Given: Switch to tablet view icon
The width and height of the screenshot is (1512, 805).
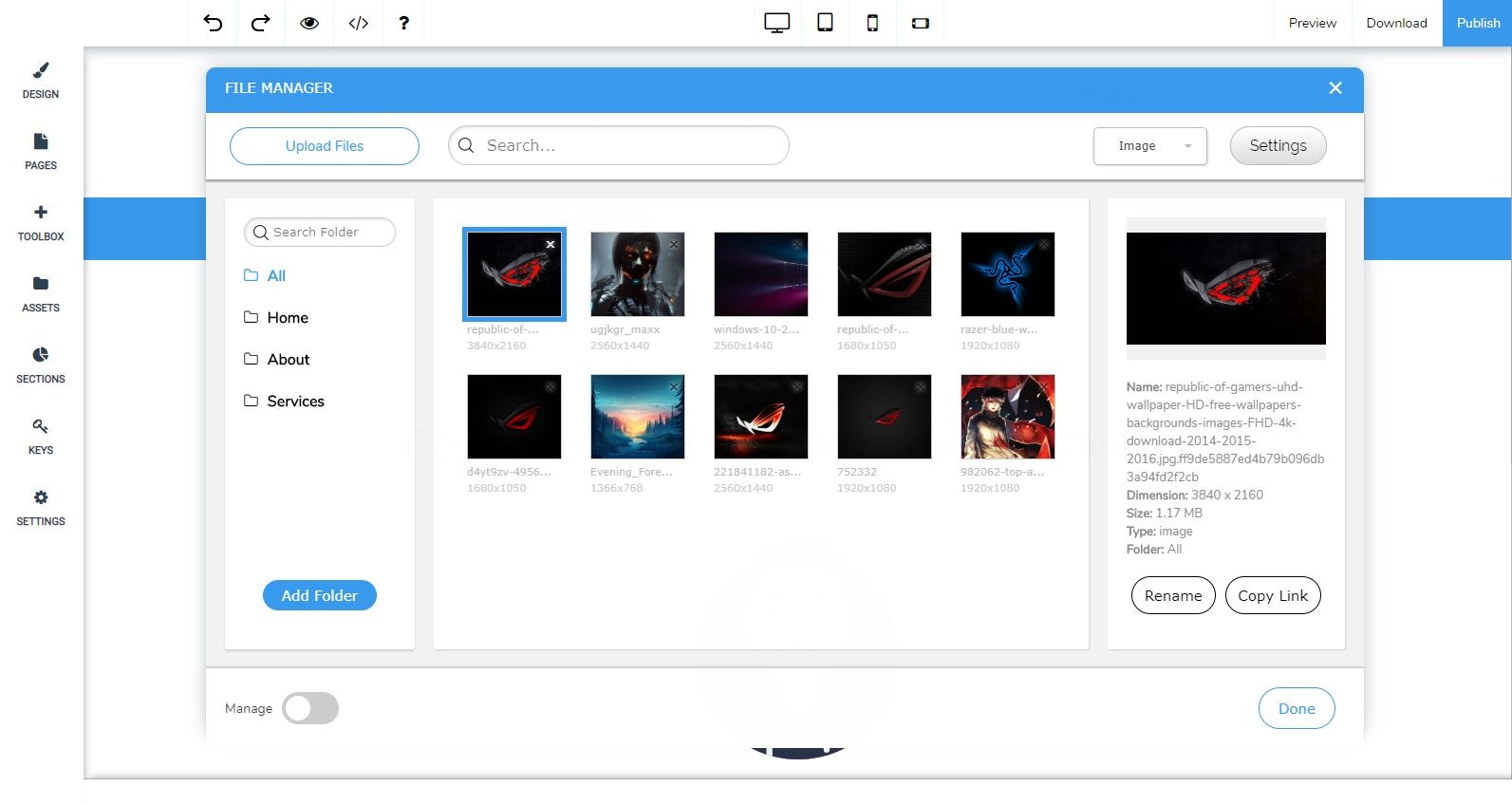Looking at the screenshot, I should [x=826, y=23].
